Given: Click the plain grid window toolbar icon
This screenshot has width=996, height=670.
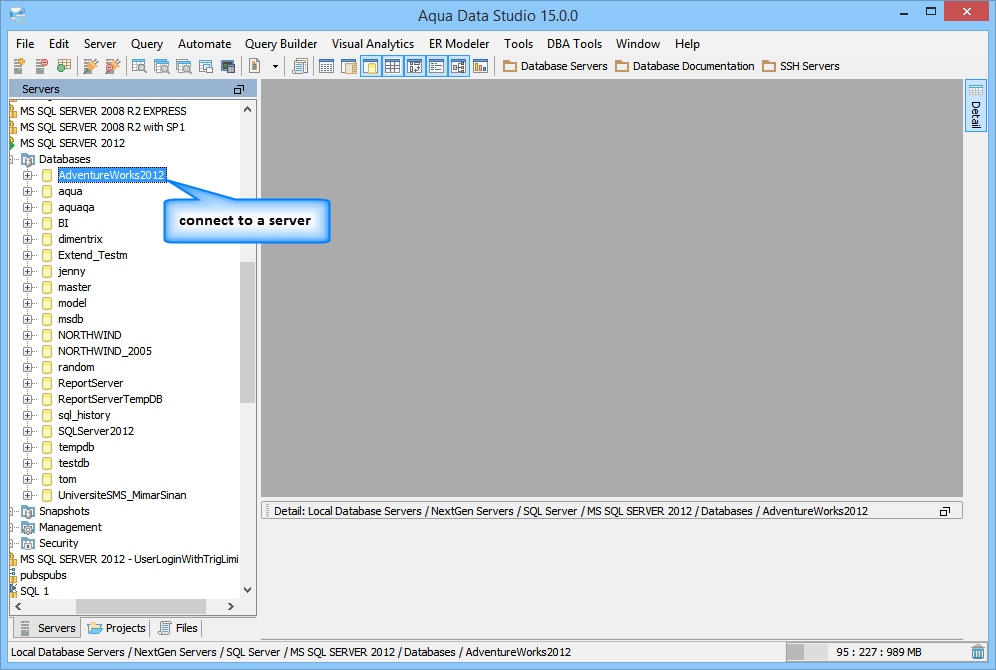Looking at the screenshot, I should [x=326, y=66].
